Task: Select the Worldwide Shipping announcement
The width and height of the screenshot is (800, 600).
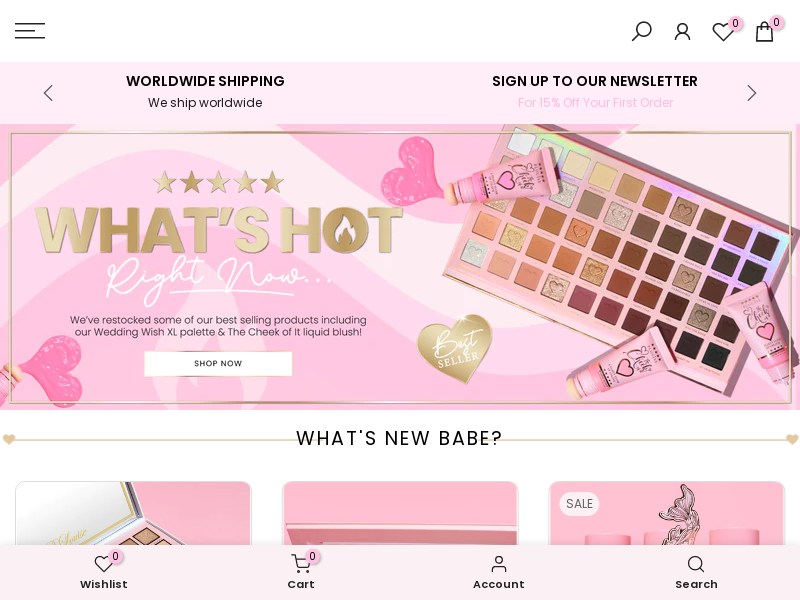Action: 205,92
